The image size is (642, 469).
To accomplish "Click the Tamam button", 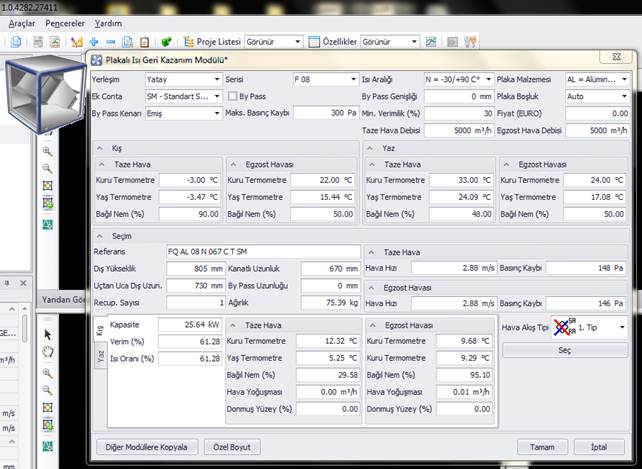I will pyautogui.click(x=543, y=447).
